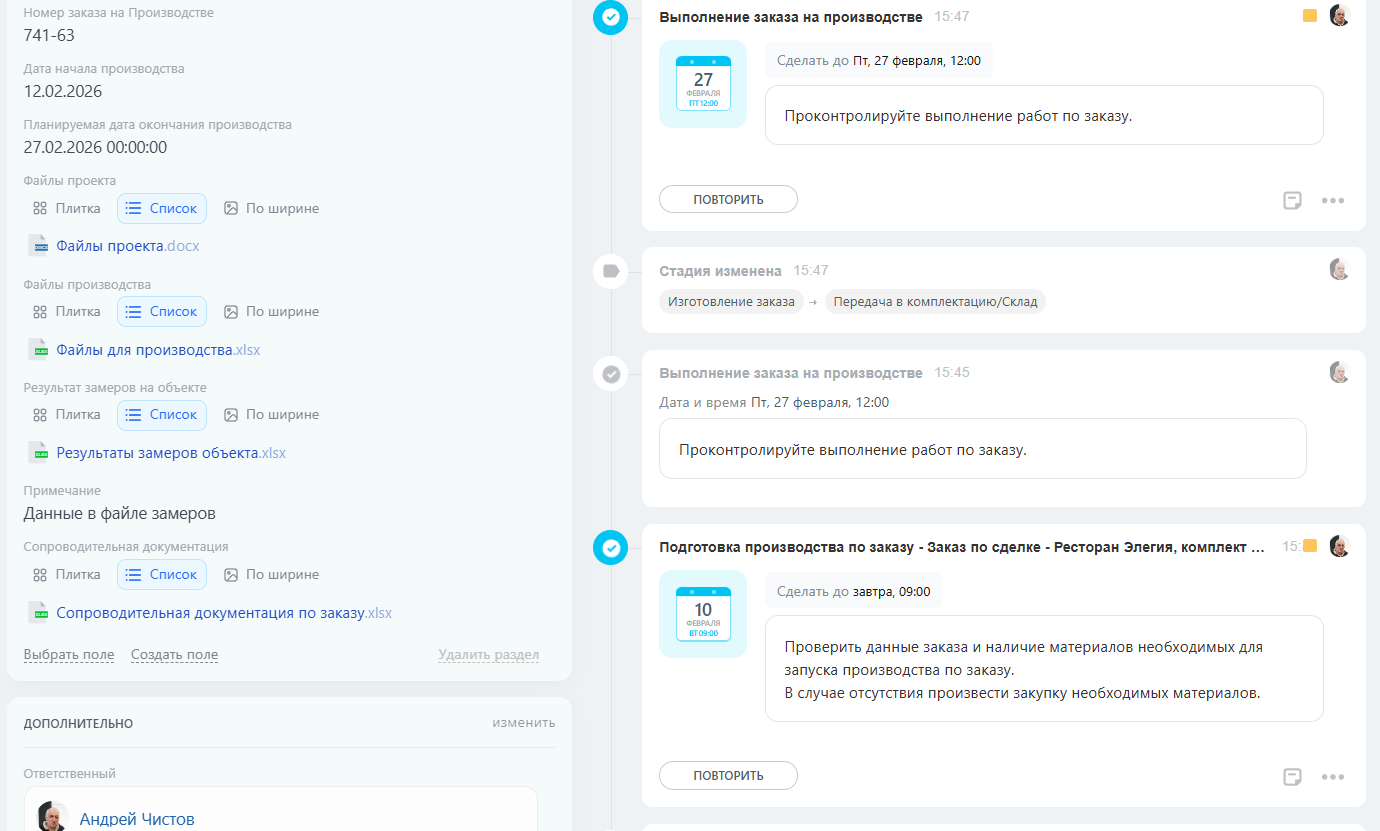Click the ДОПОЛНИТЕЛЬНО section heading
Image resolution: width=1380 pixels, height=831 pixels.
[x=78, y=723]
